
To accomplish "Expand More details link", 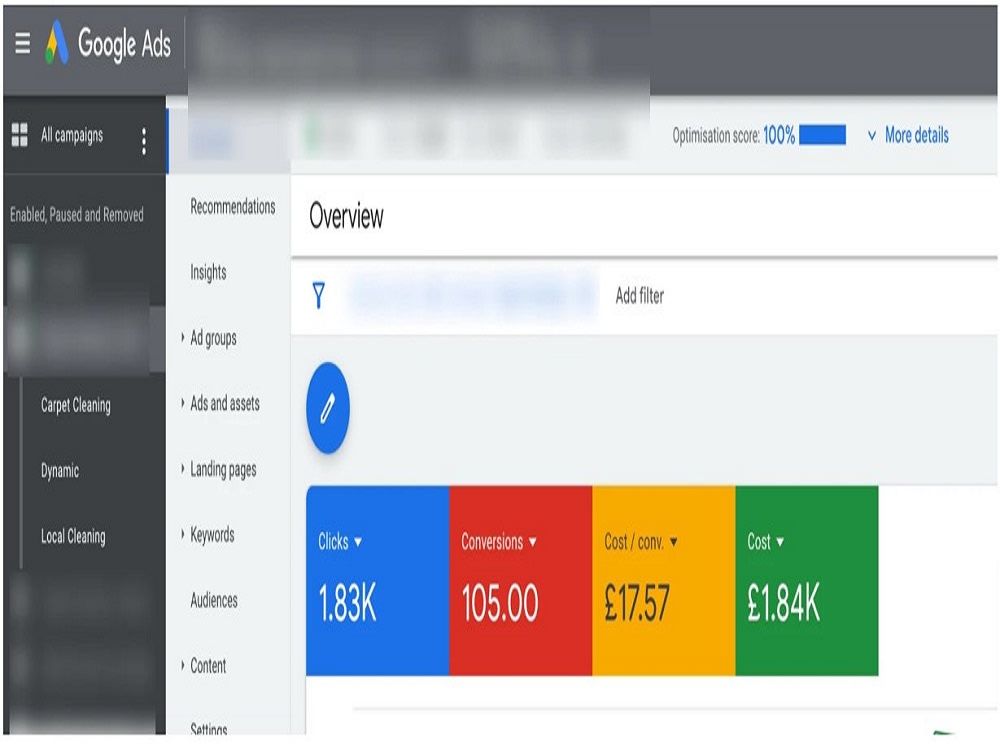I will [916, 135].
